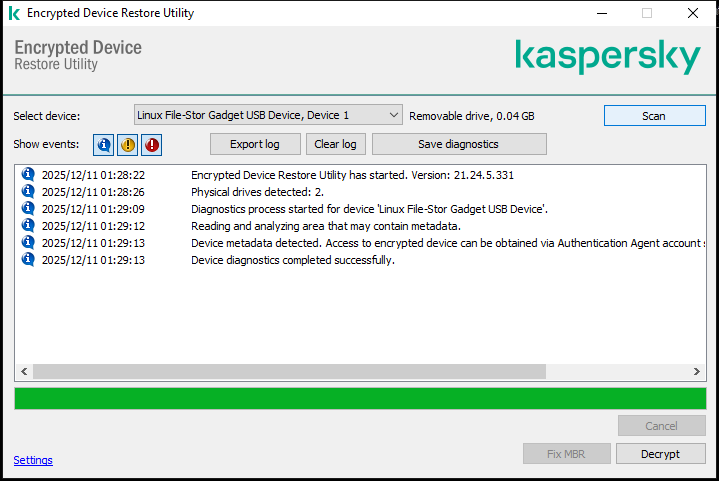Click the Fix MBR button
Image resolution: width=719 pixels, height=481 pixels.
click(x=566, y=453)
